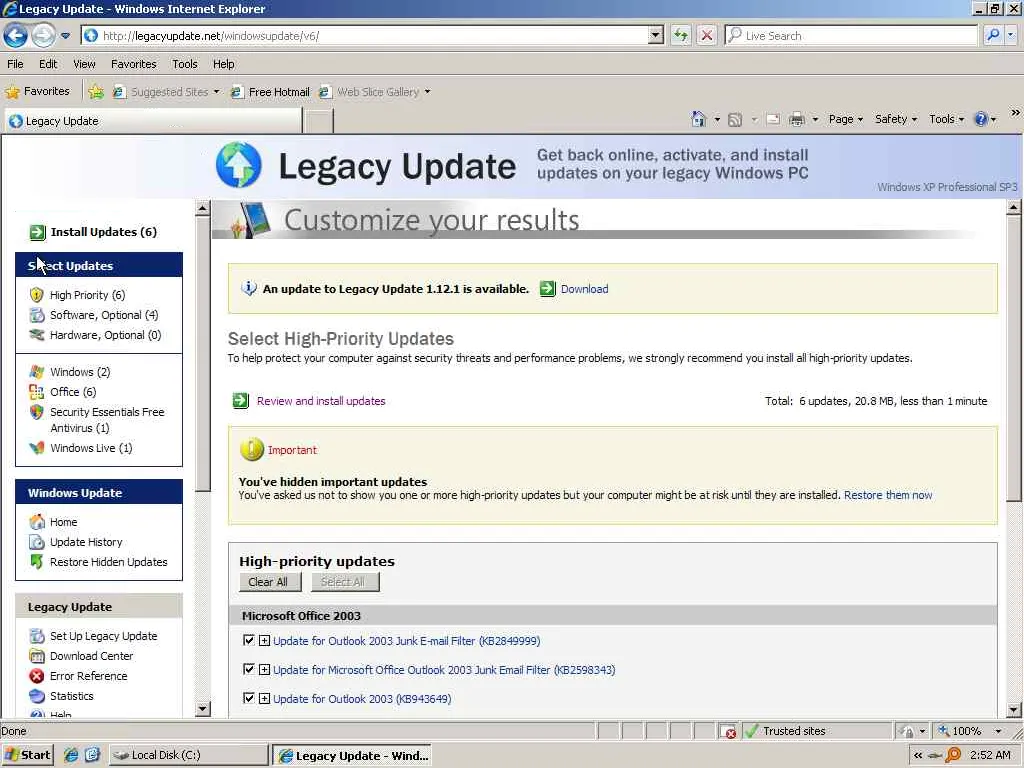Uncheck Update for Outlook 2003 KB943649
The height and width of the screenshot is (768, 1024).
pos(248,697)
